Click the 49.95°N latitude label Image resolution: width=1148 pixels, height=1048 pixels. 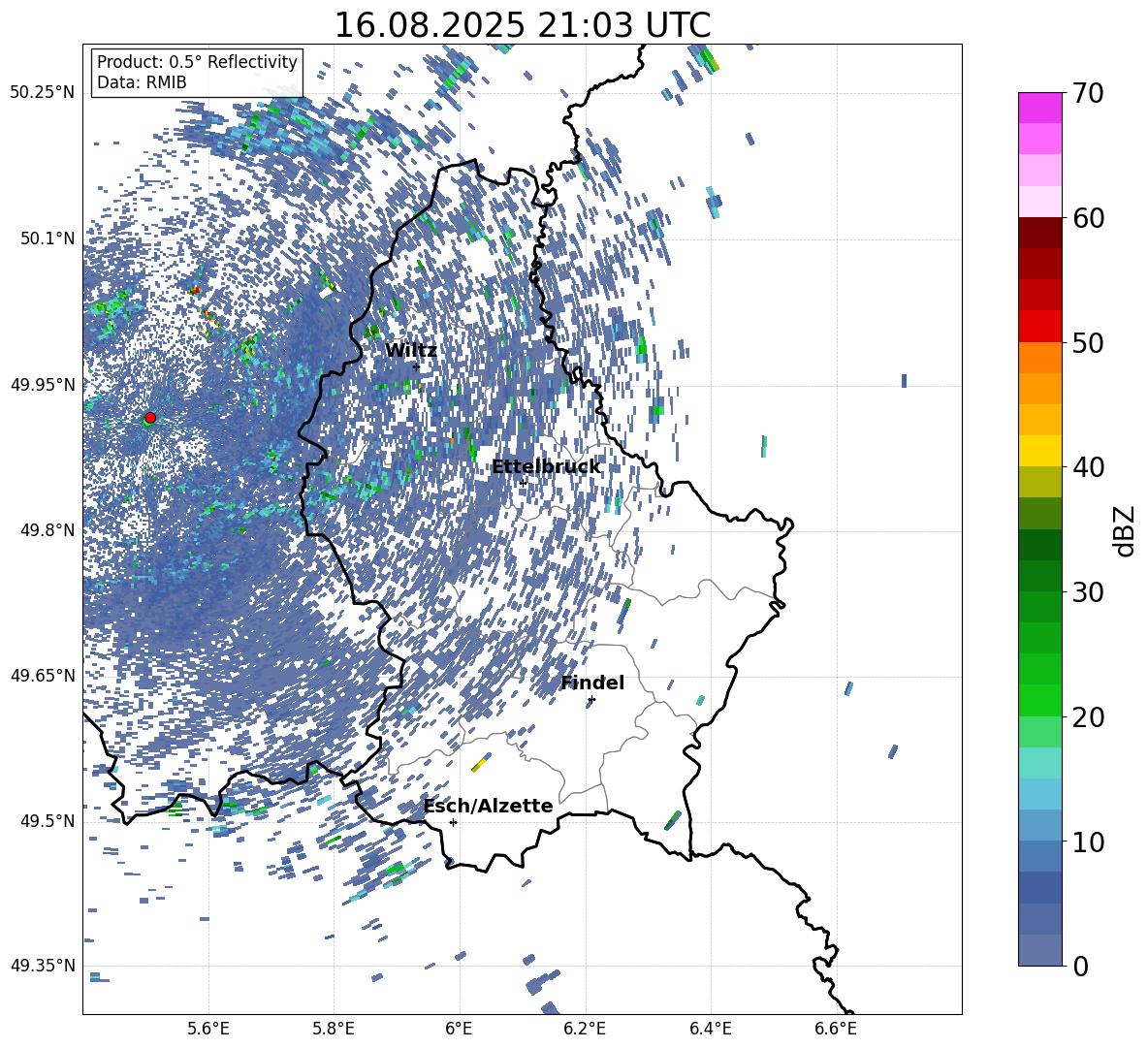[x=43, y=385]
